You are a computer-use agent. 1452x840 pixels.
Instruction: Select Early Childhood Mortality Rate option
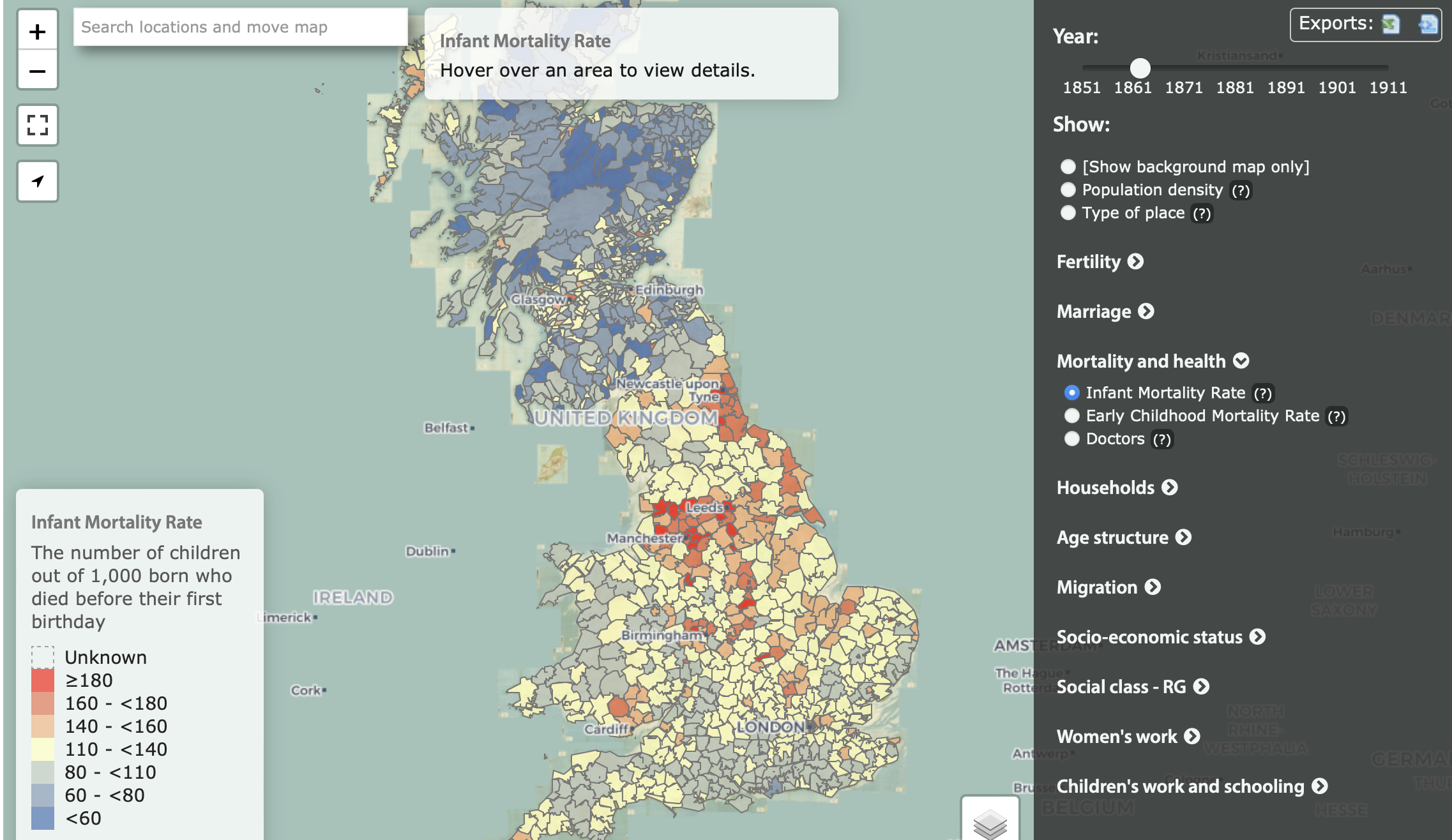1072,416
